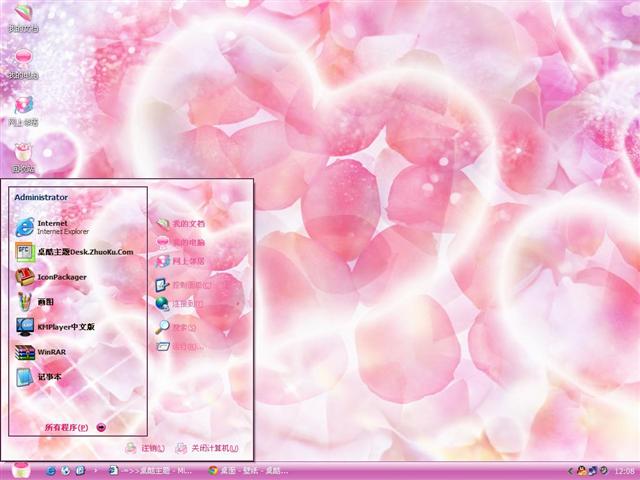Click the pink Start button on taskbar
Screen dimensions: 640x480
pyautogui.click(x=20, y=471)
